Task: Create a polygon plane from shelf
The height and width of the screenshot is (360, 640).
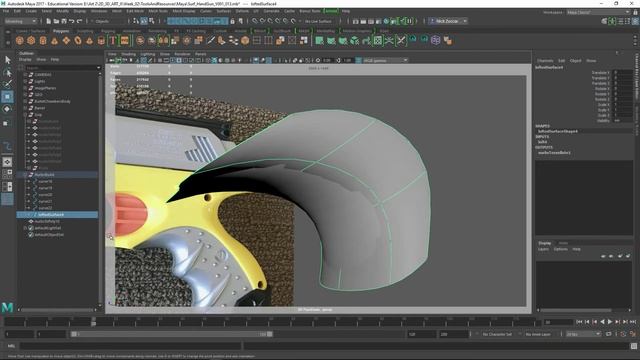Action: [66, 40]
